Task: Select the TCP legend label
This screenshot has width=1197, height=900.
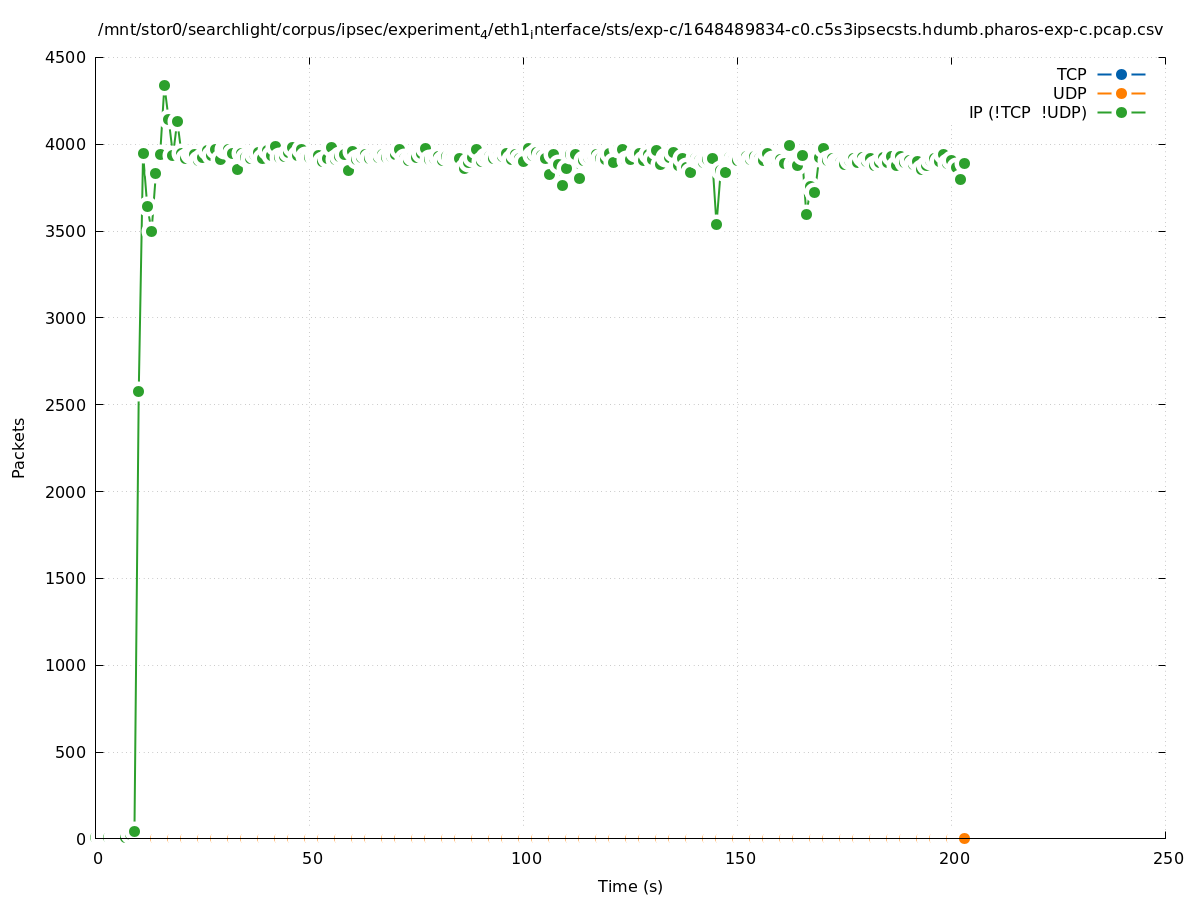Action: click(1071, 74)
